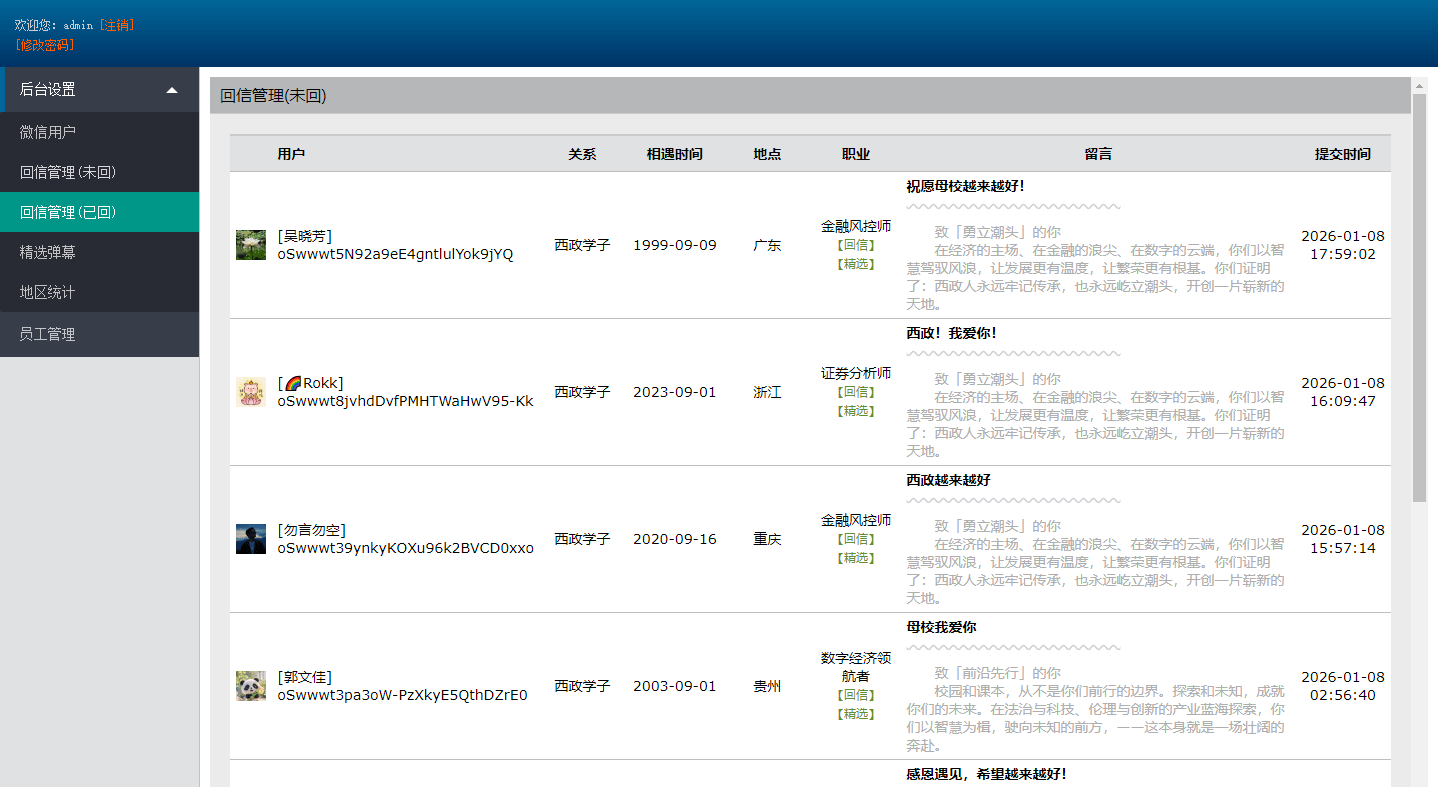The height and width of the screenshot is (787, 1438).
Task: Go to 地区统计 page
Action: coord(48,292)
